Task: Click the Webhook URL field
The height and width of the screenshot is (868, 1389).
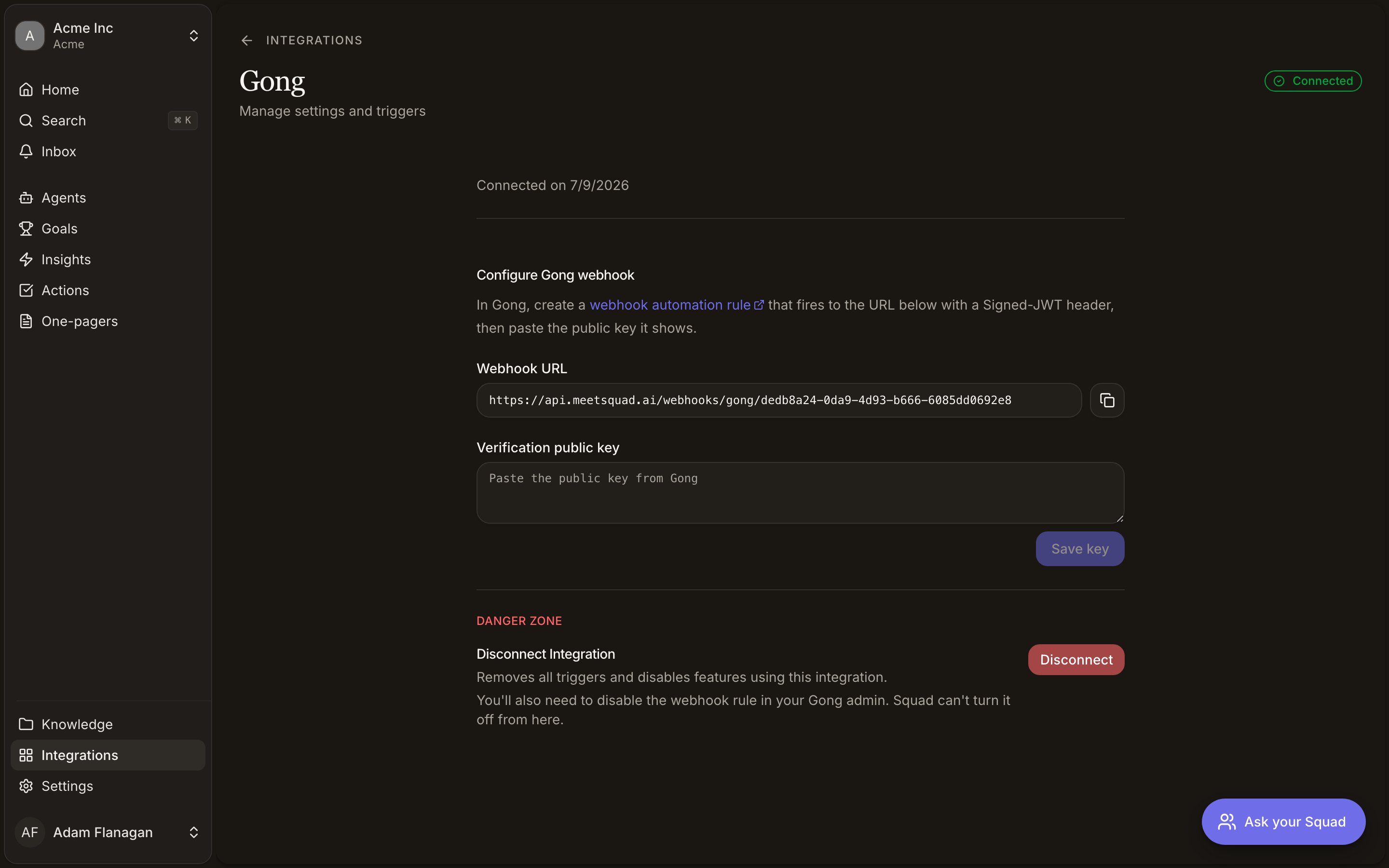Action: (x=779, y=400)
